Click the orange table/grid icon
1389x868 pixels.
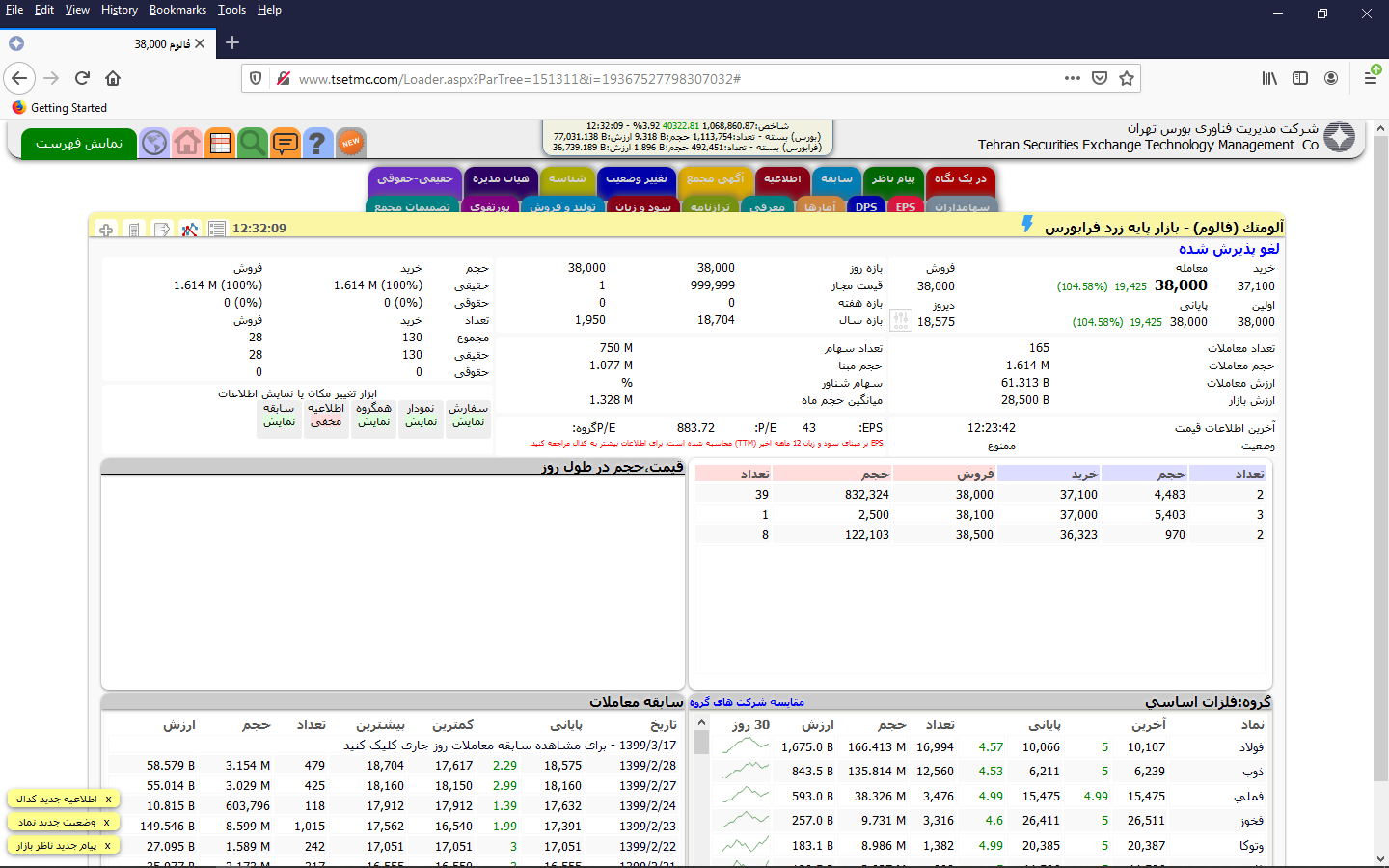point(220,143)
